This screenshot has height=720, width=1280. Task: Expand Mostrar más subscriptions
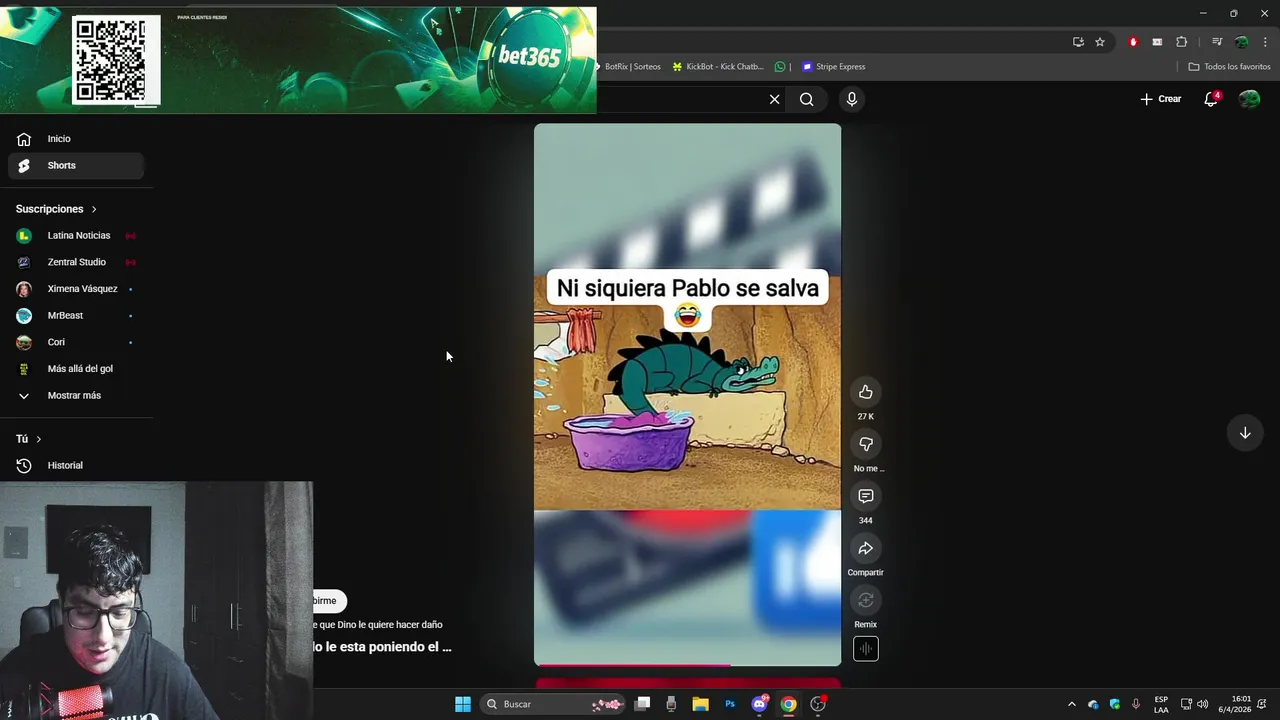click(76, 395)
